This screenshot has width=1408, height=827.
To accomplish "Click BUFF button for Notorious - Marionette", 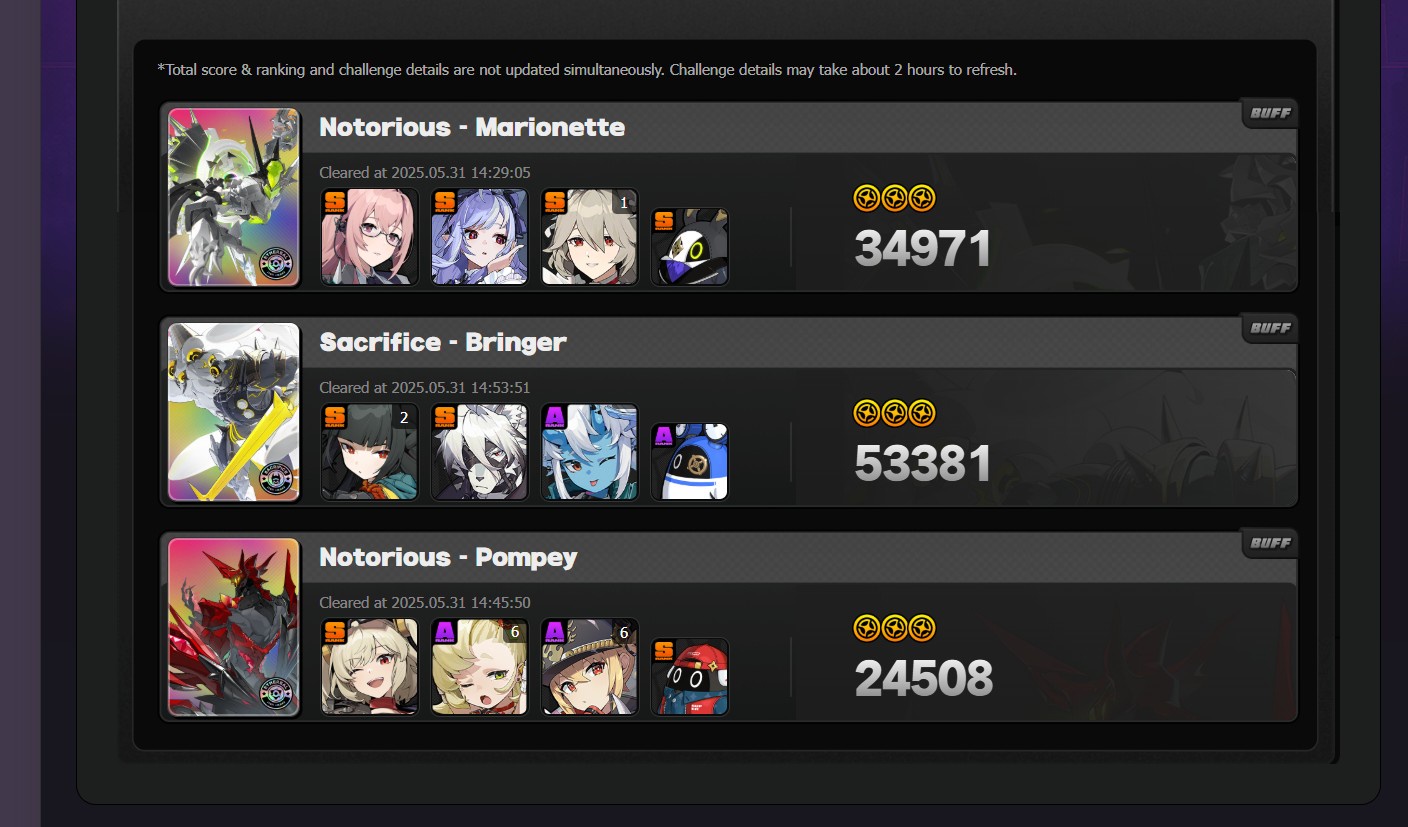I will point(1270,113).
